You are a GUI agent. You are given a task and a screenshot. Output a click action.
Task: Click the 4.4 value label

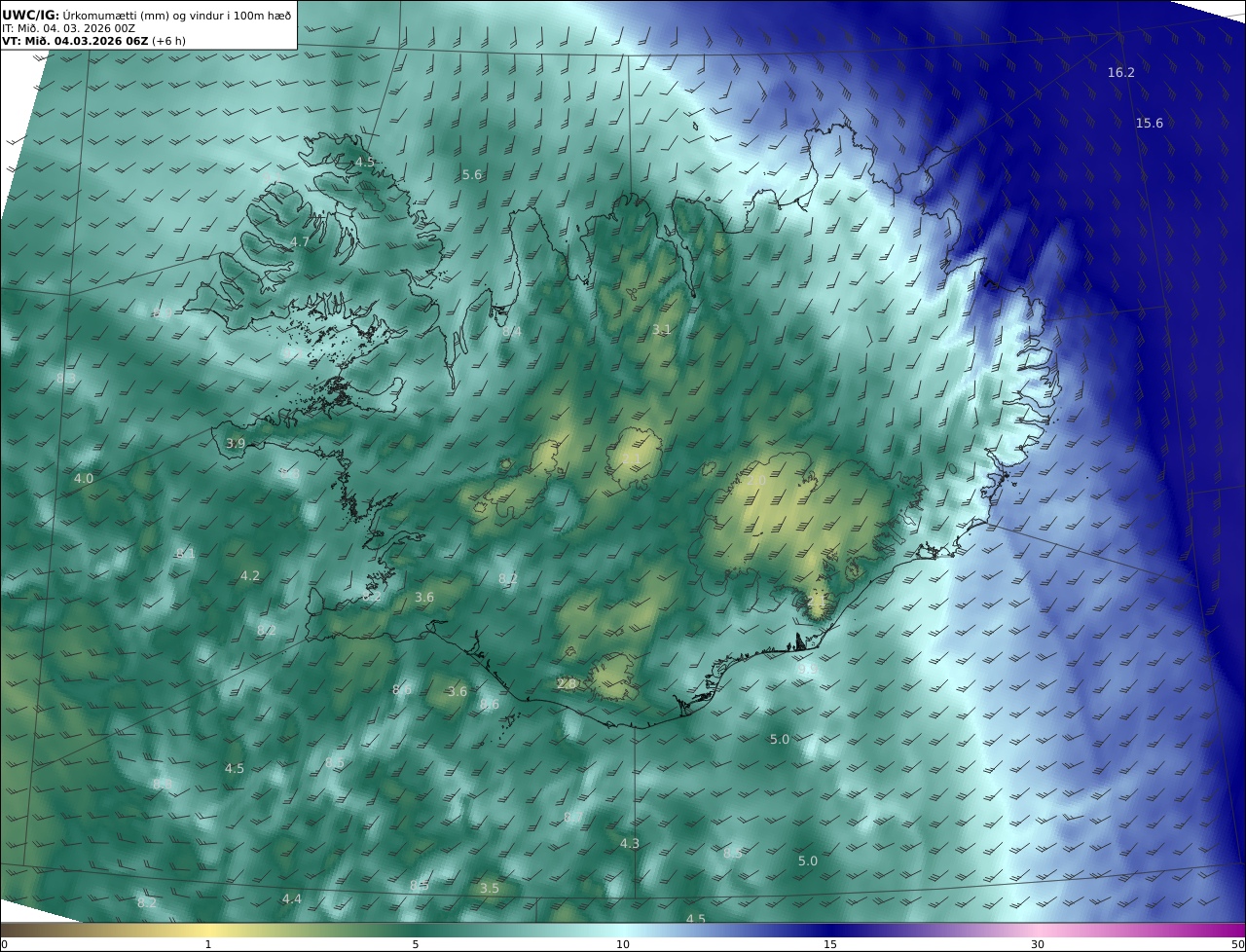pos(292,898)
